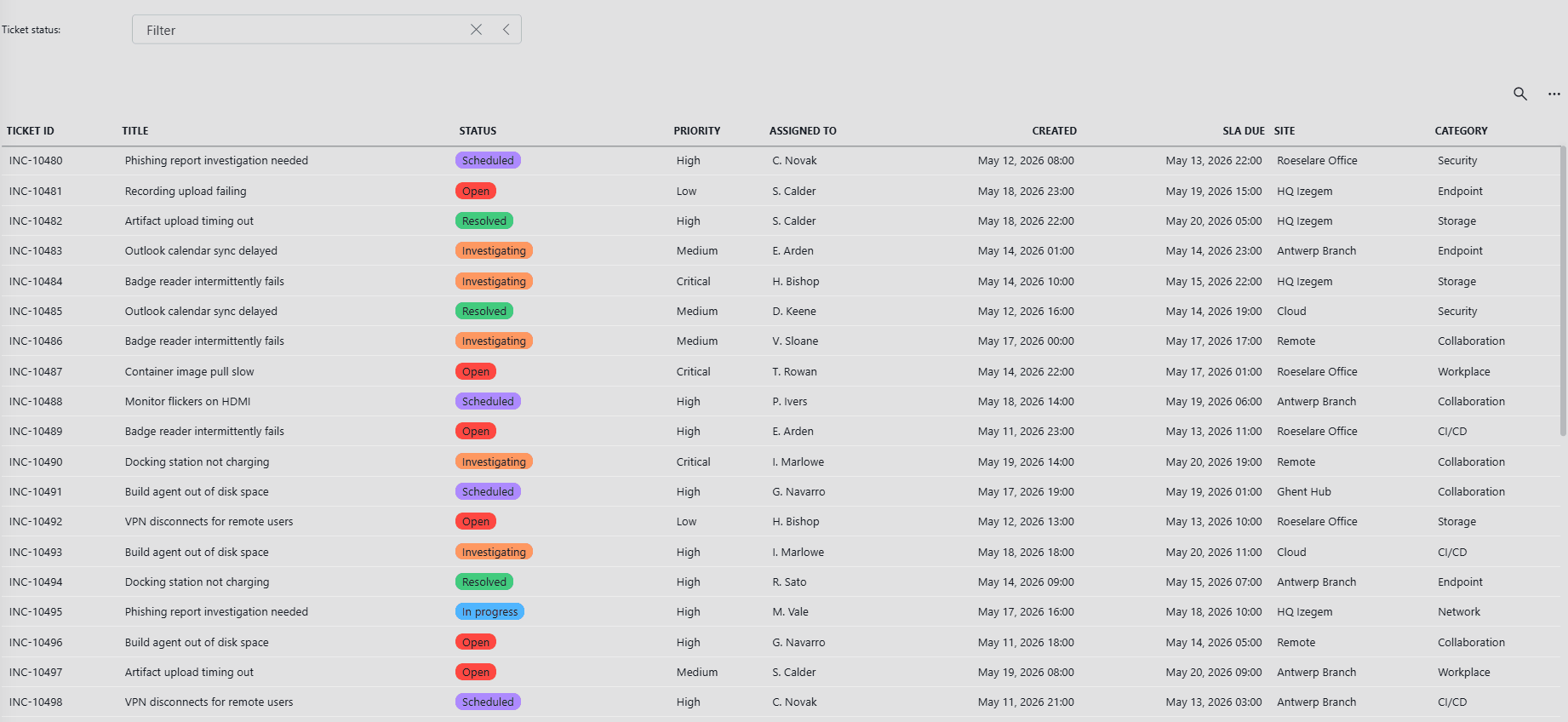Click Scheduled badge for INC-10488

(x=488, y=402)
